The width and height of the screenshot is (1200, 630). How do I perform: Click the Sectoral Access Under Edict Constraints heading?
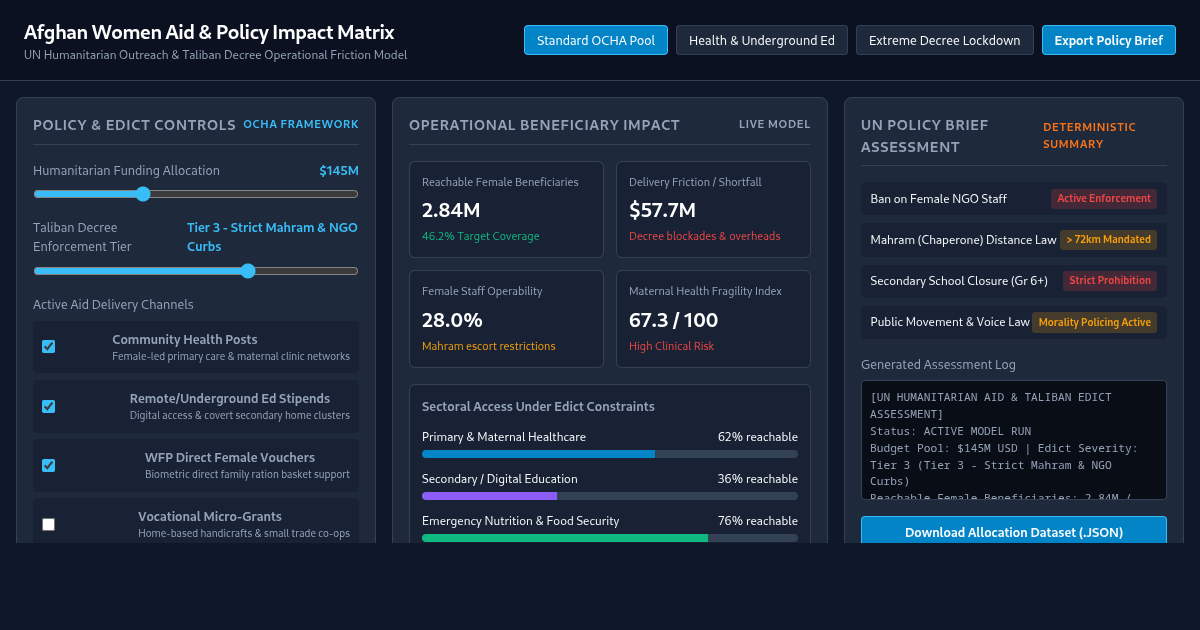(538, 407)
